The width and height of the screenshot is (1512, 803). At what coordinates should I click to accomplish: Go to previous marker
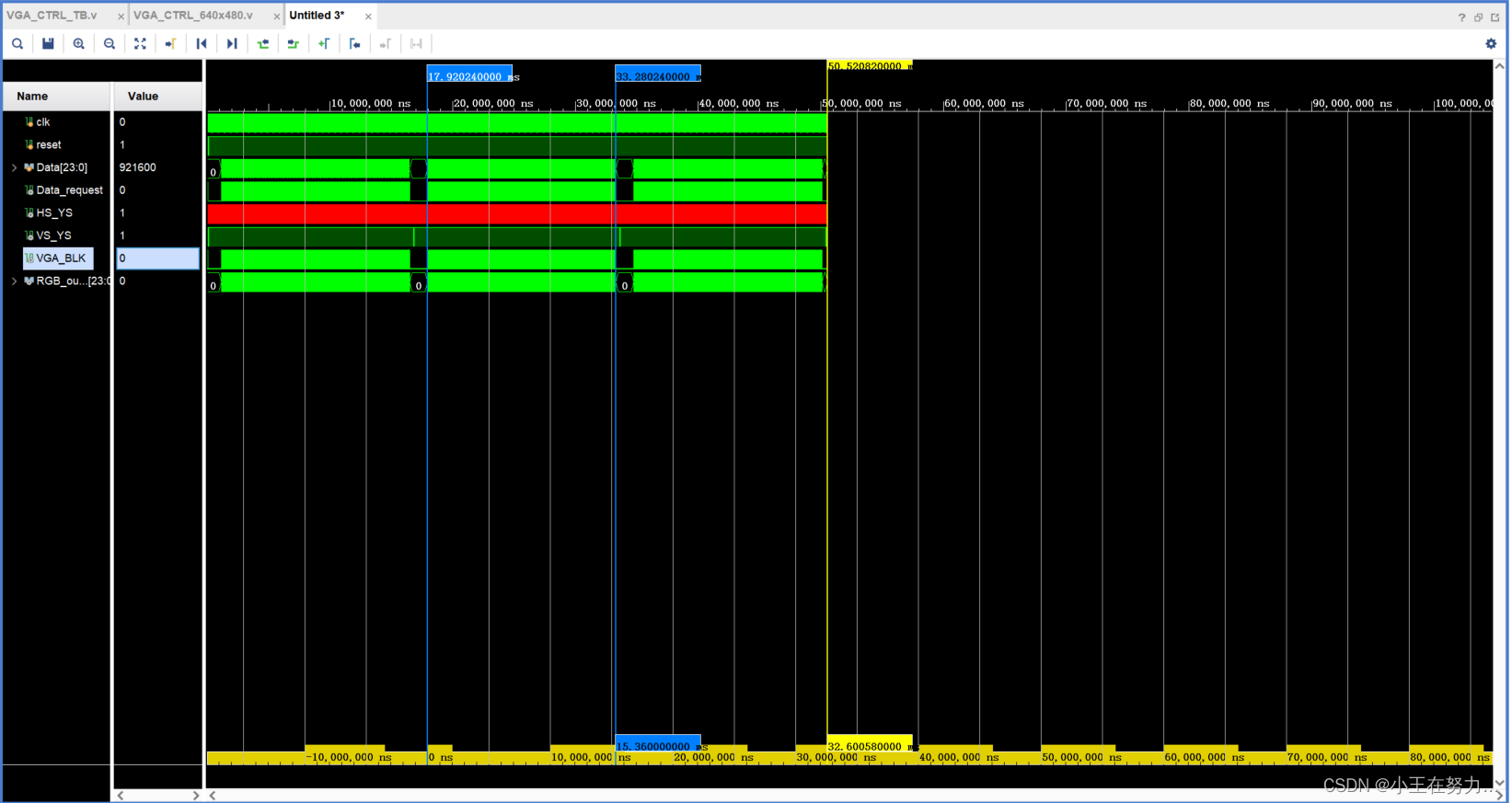point(354,43)
